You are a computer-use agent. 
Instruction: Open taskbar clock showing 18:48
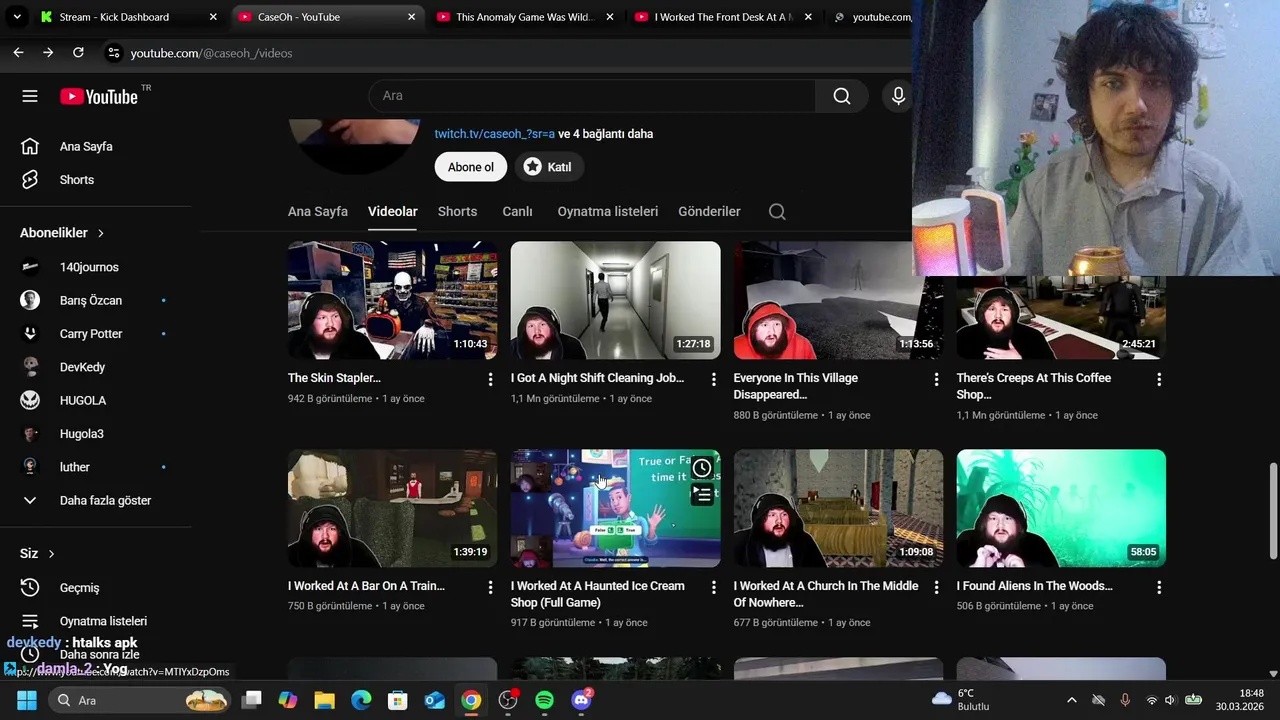click(x=1238, y=700)
